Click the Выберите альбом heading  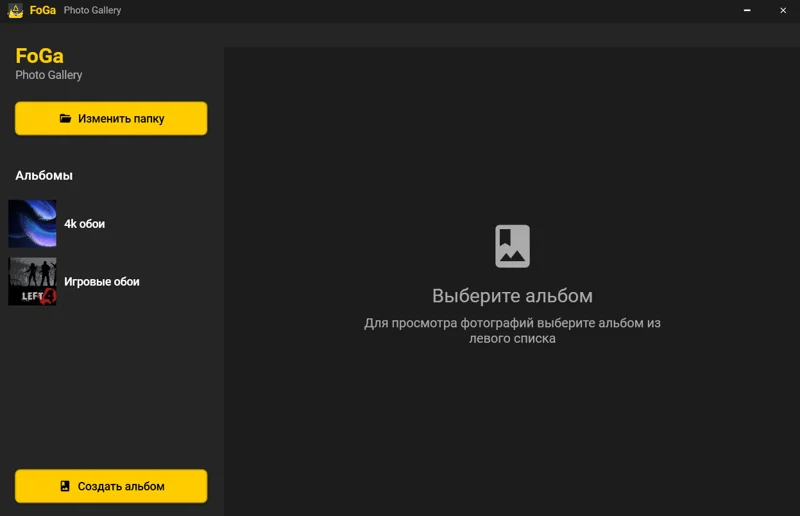pos(512,296)
